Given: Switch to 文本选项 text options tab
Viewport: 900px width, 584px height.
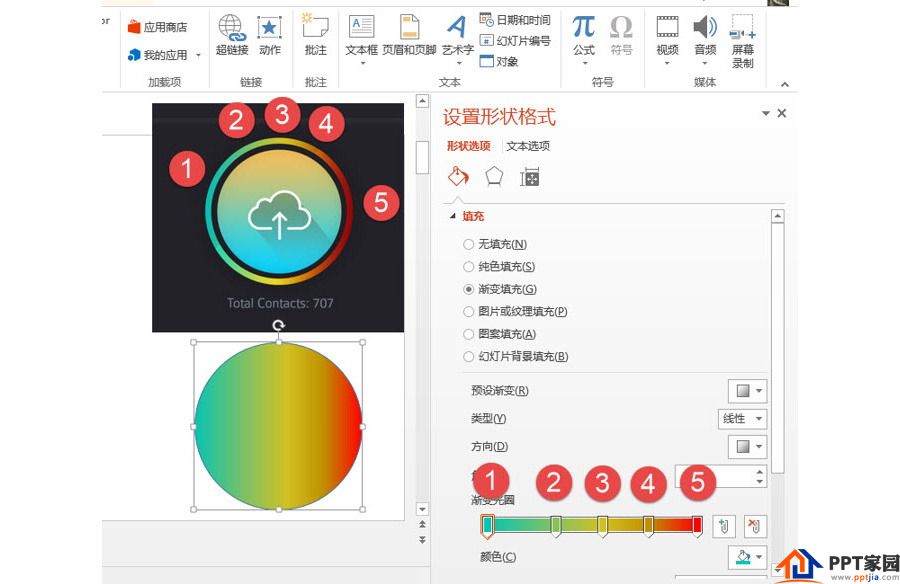Looking at the screenshot, I should pyautogui.click(x=528, y=146).
